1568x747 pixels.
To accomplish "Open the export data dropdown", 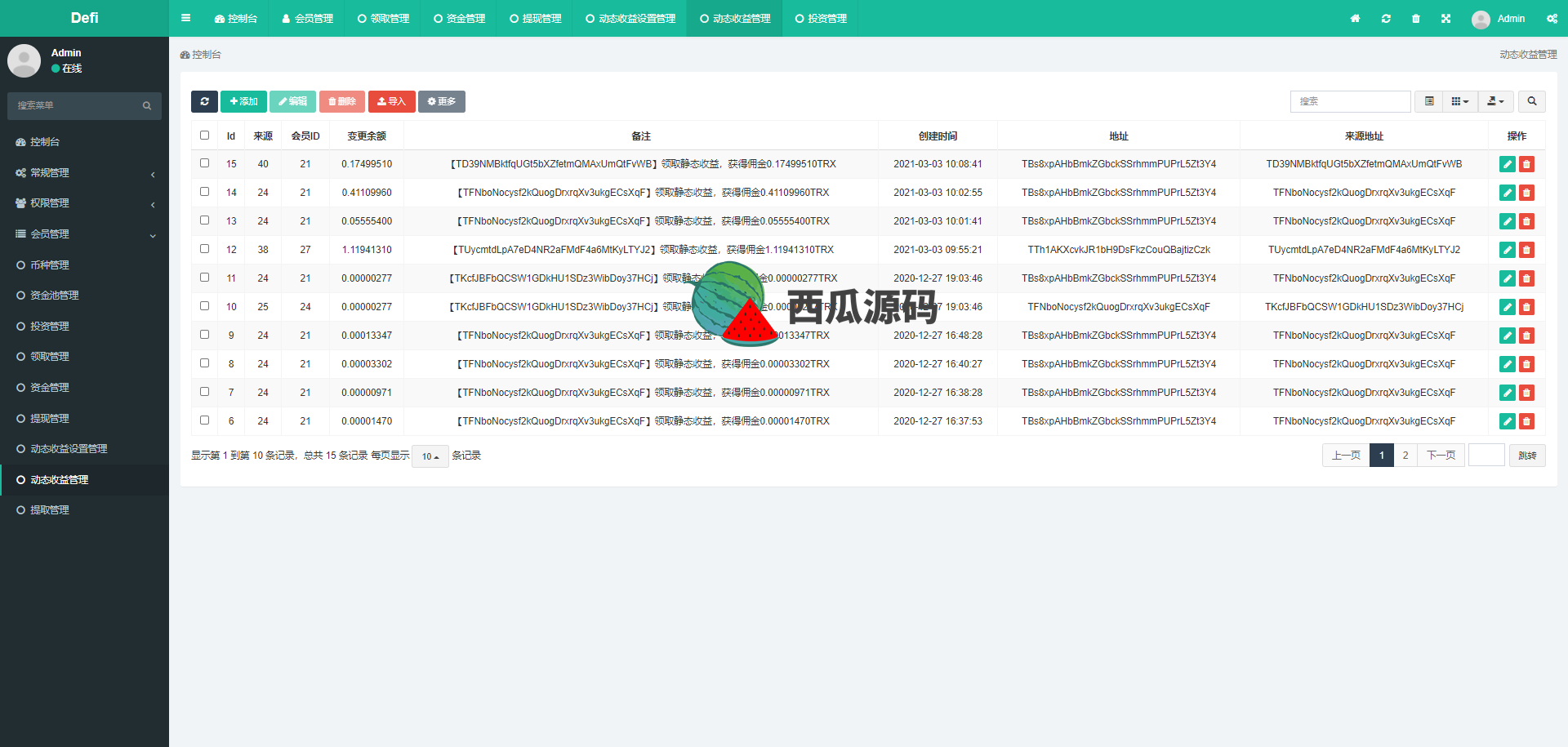I will [1496, 101].
